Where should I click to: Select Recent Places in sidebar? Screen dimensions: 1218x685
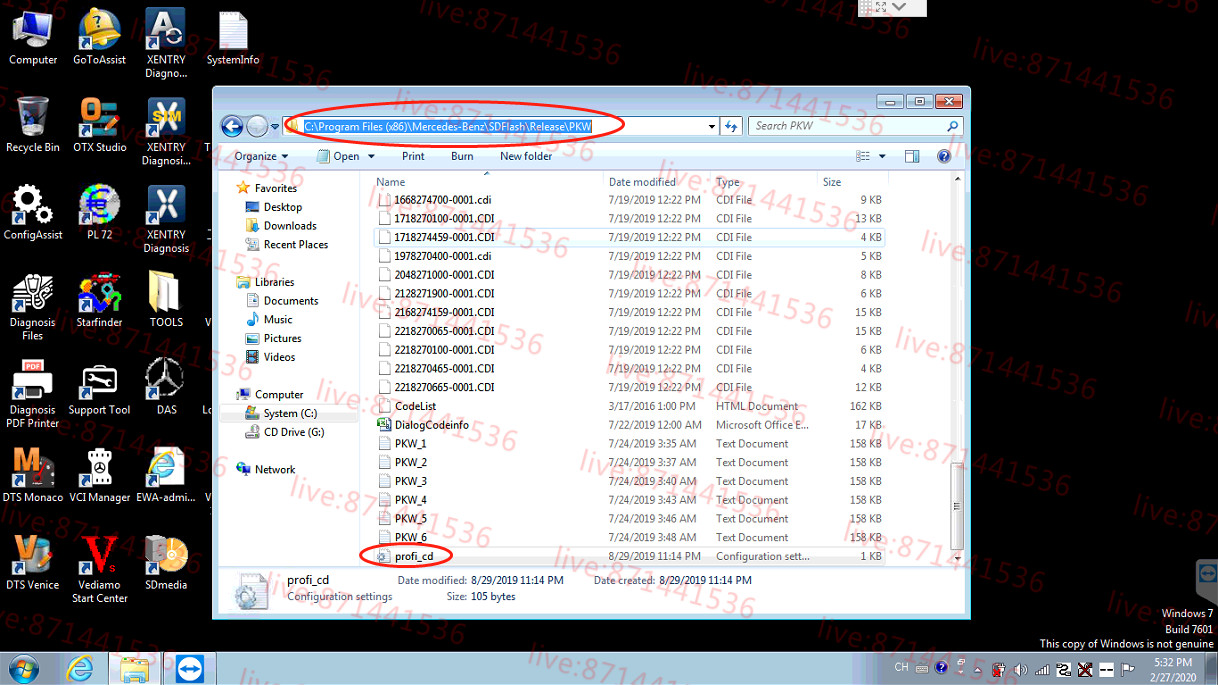[x=295, y=245]
